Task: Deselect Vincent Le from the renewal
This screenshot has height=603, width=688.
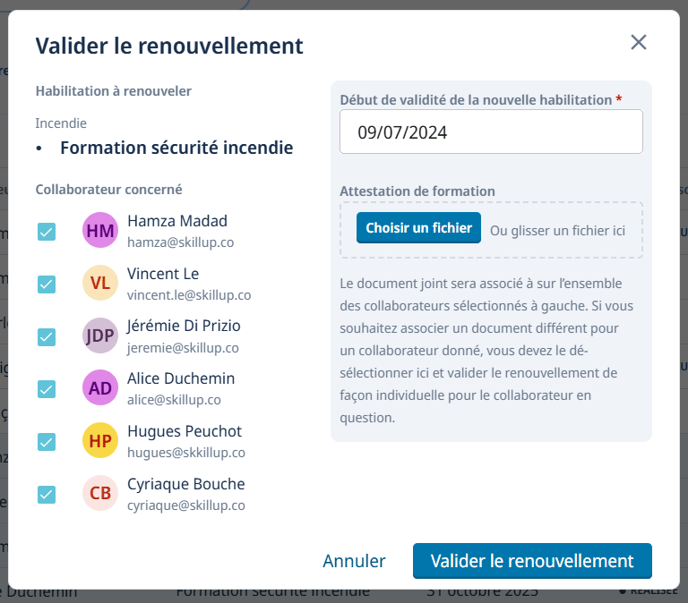Action: pos(46,284)
